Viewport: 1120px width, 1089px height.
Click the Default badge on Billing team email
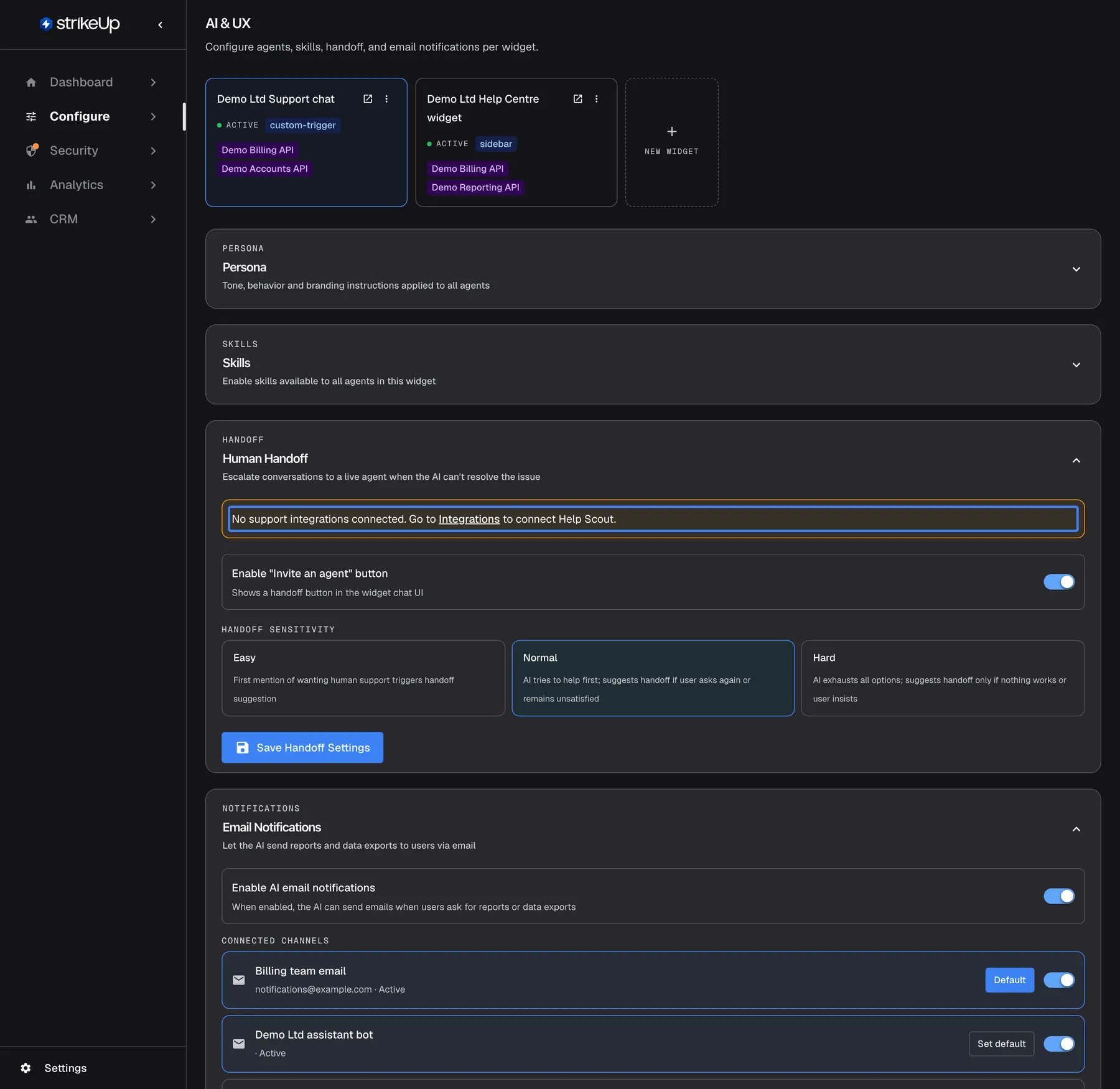(x=1009, y=980)
